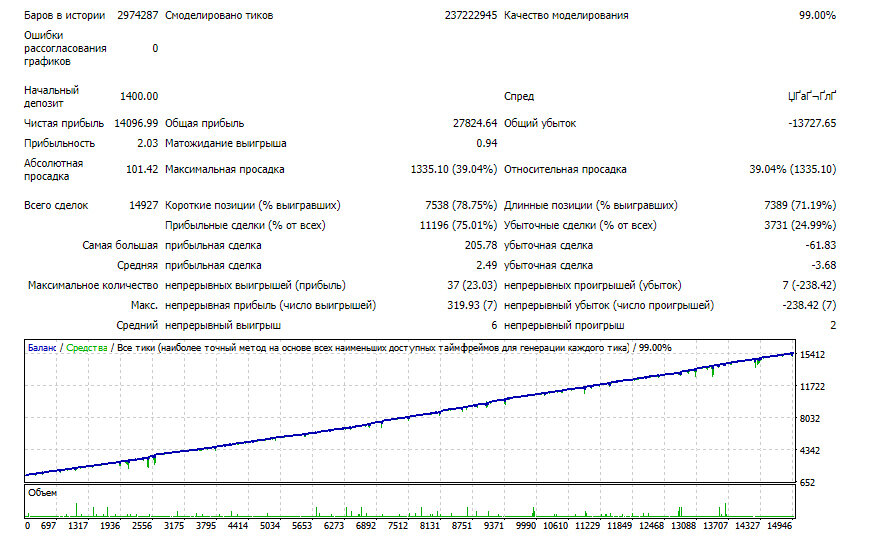
Task: Click the 652 value on chart axis
Action: [807, 483]
